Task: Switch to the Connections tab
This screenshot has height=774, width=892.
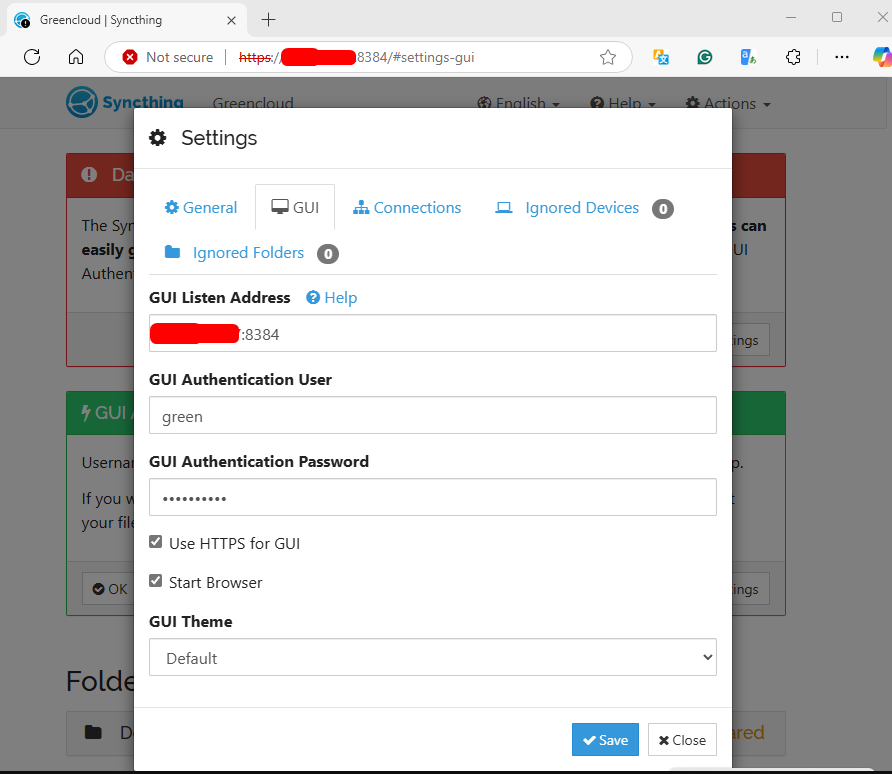Action: [x=407, y=208]
